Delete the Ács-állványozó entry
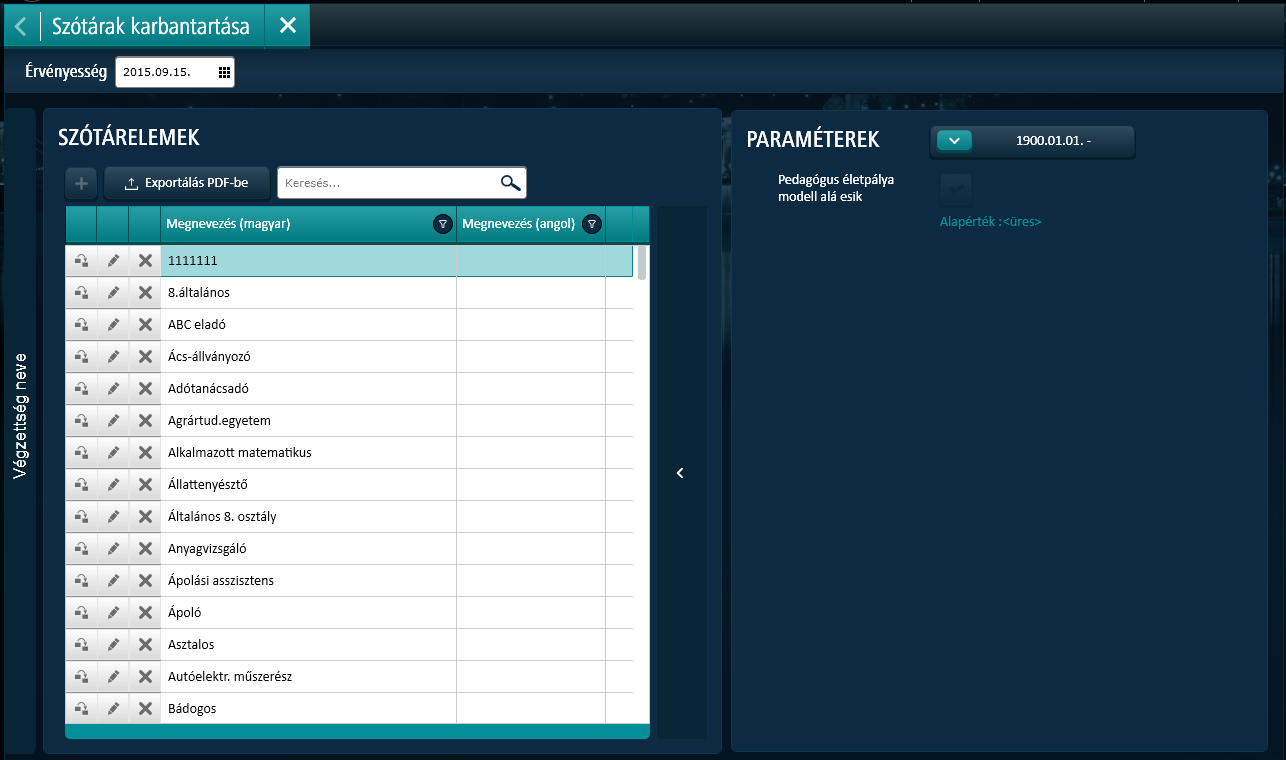Image resolution: width=1286 pixels, height=760 pixels. coord(145,357)
